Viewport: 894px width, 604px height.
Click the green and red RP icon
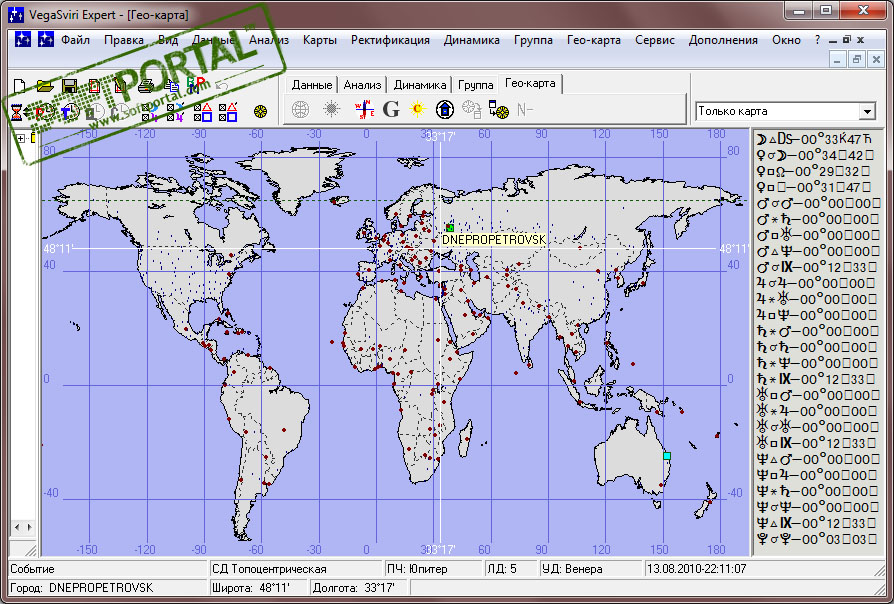point(196,85)
